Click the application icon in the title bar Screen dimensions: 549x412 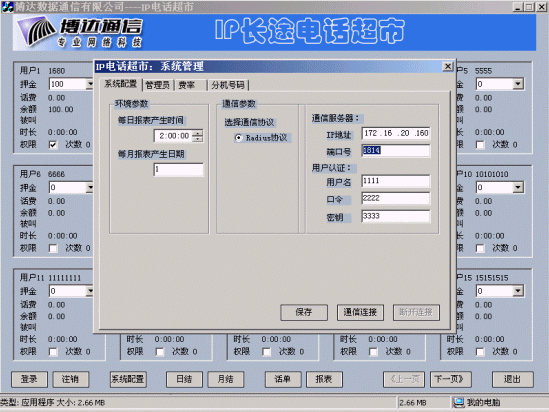pyautogui.click(x=7, y=7)
